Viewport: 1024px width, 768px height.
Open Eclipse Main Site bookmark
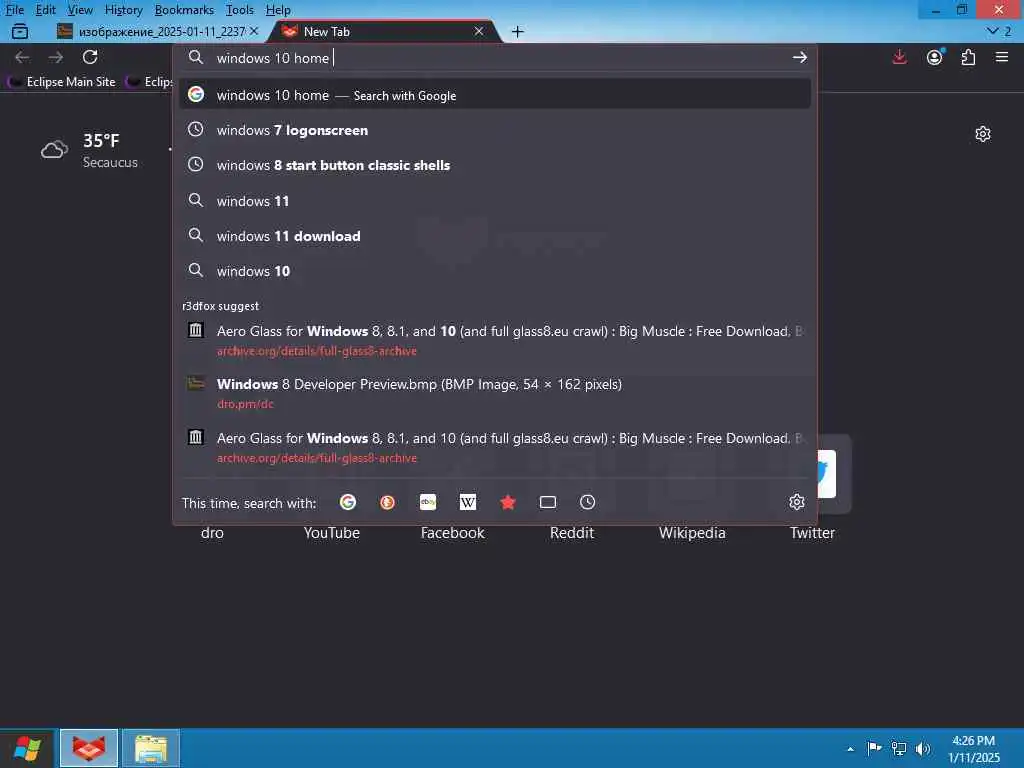point(62,82)
